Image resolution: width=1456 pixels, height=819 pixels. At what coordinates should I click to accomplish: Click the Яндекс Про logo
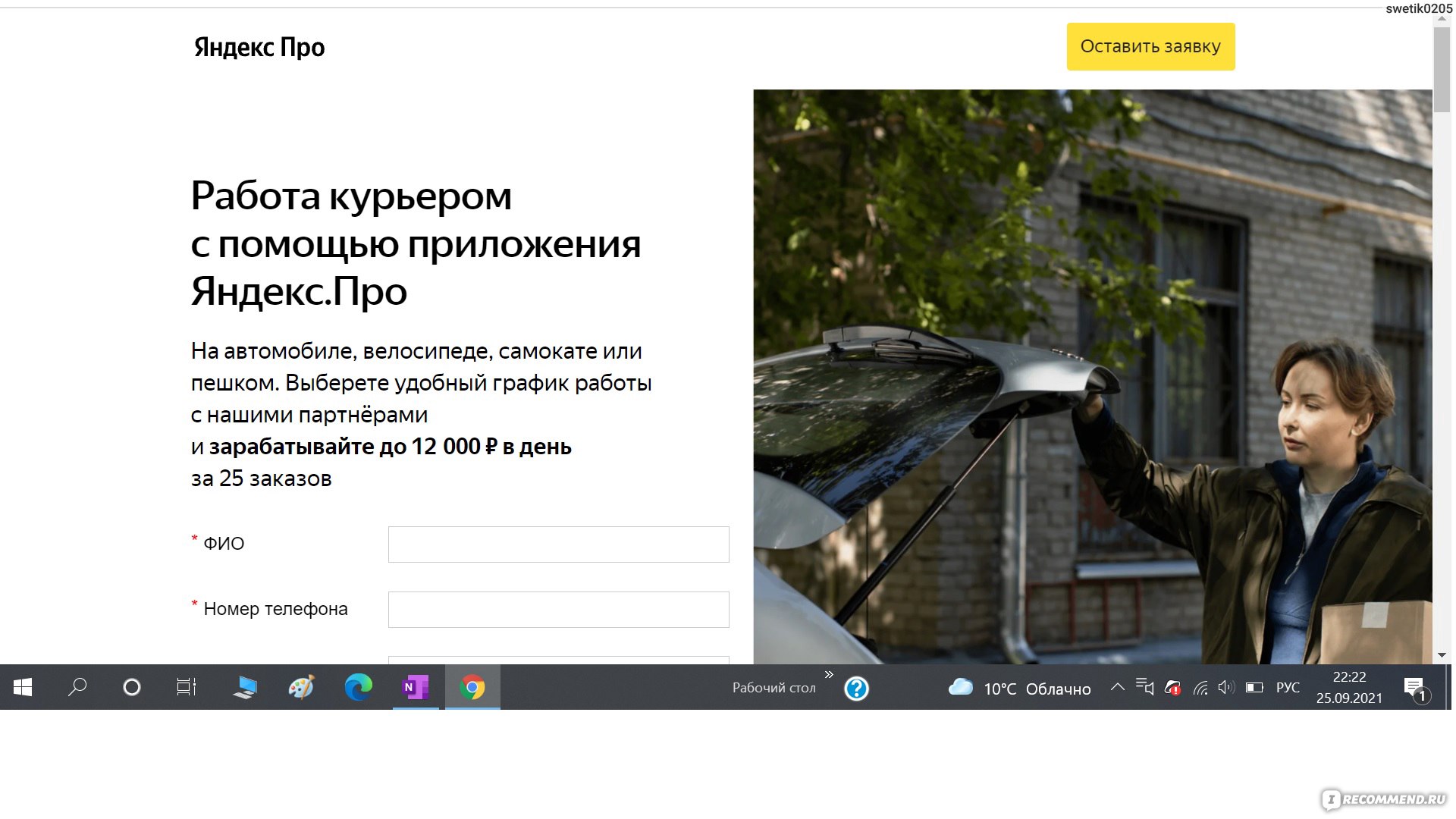(259, 47)
